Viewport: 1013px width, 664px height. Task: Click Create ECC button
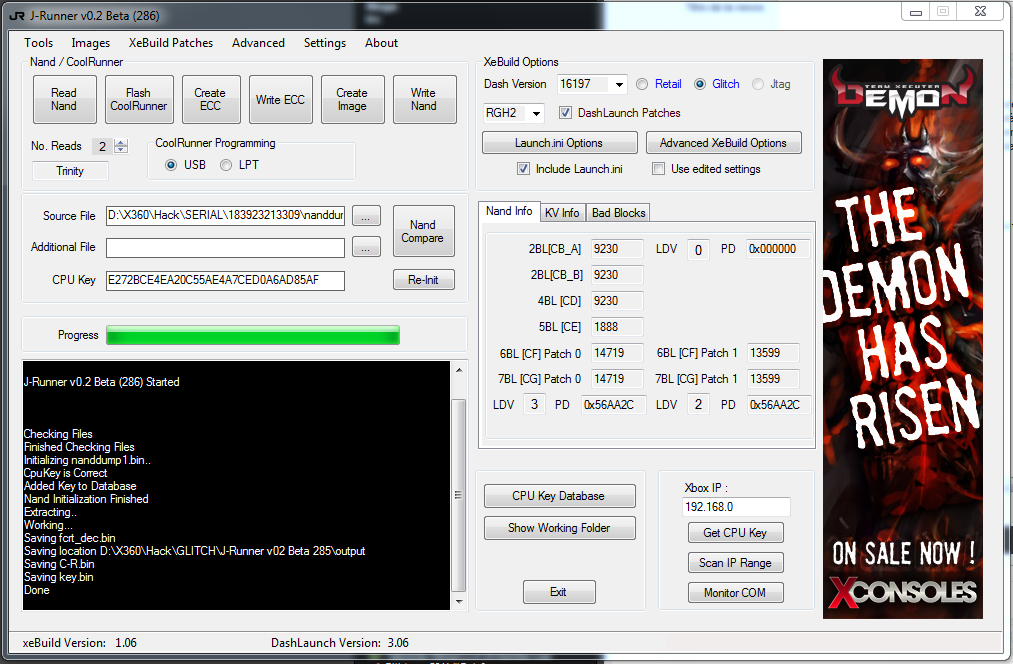coord(209,100)
